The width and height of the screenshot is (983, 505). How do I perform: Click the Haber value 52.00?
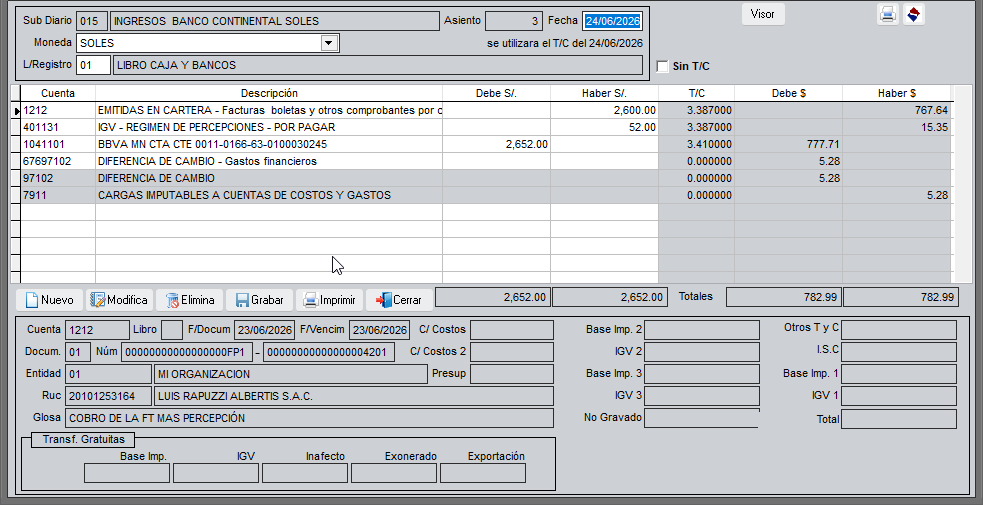point(642,127)
